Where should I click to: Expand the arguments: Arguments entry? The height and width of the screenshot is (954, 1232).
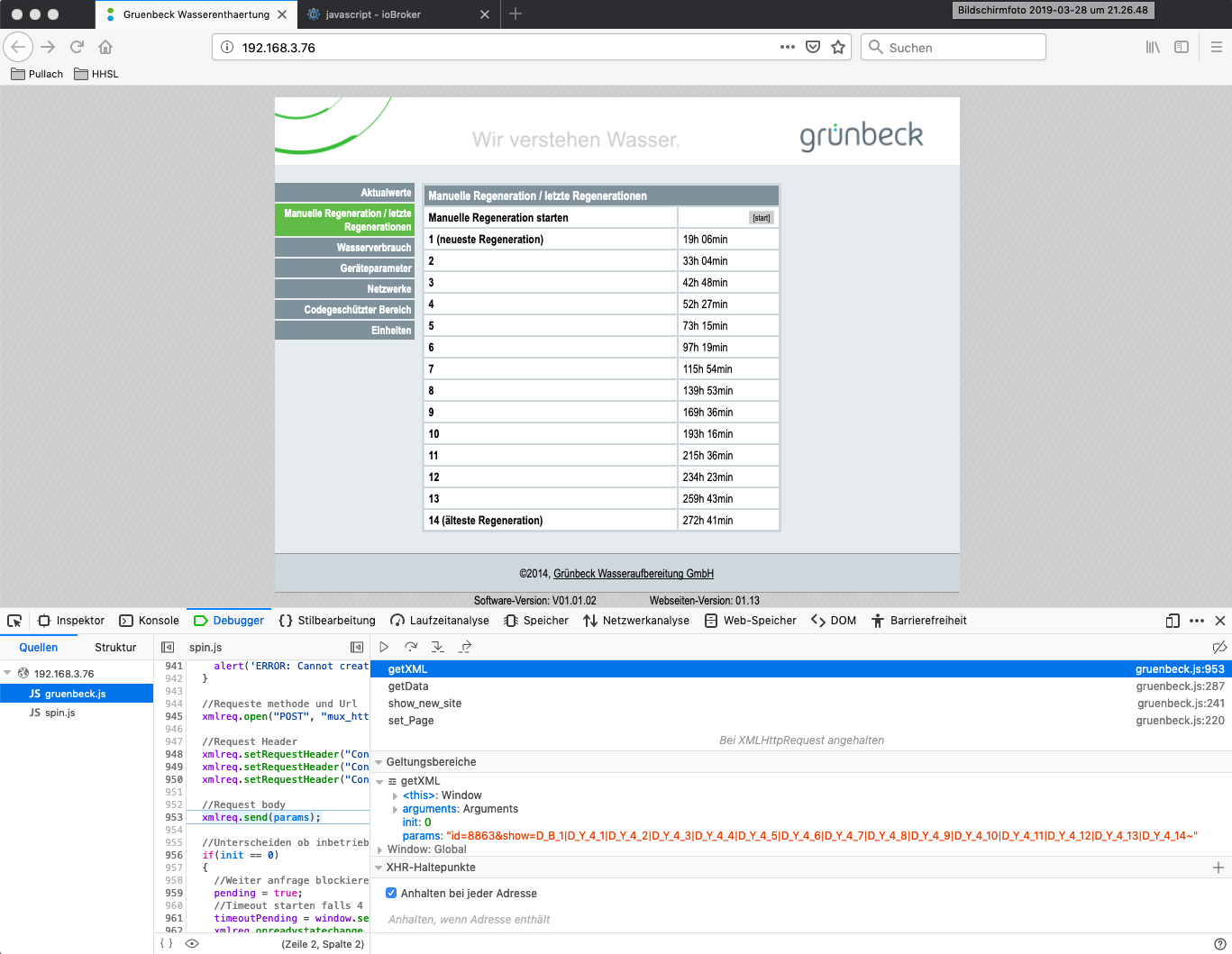[395, 809]
